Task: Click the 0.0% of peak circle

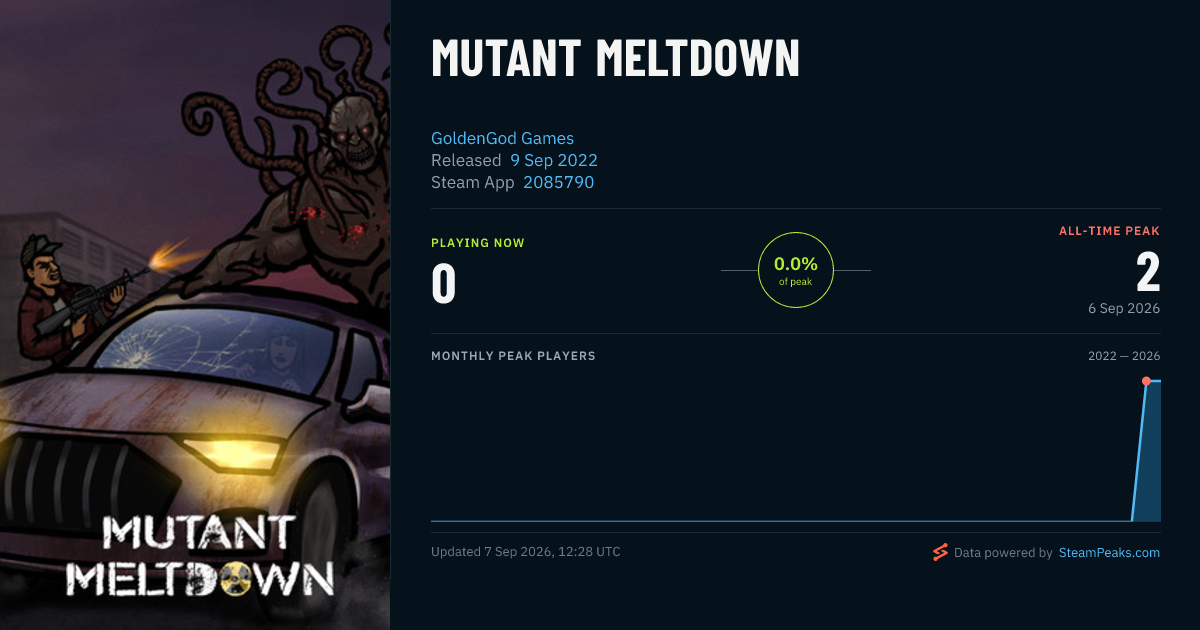Action: [x=796, y=270]
